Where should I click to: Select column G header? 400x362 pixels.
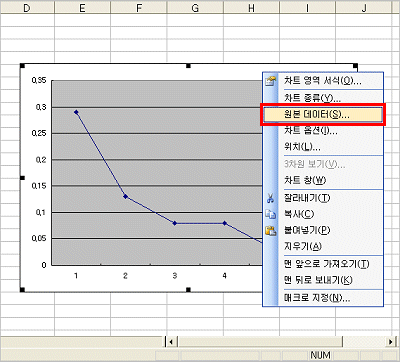coord(195,7)
